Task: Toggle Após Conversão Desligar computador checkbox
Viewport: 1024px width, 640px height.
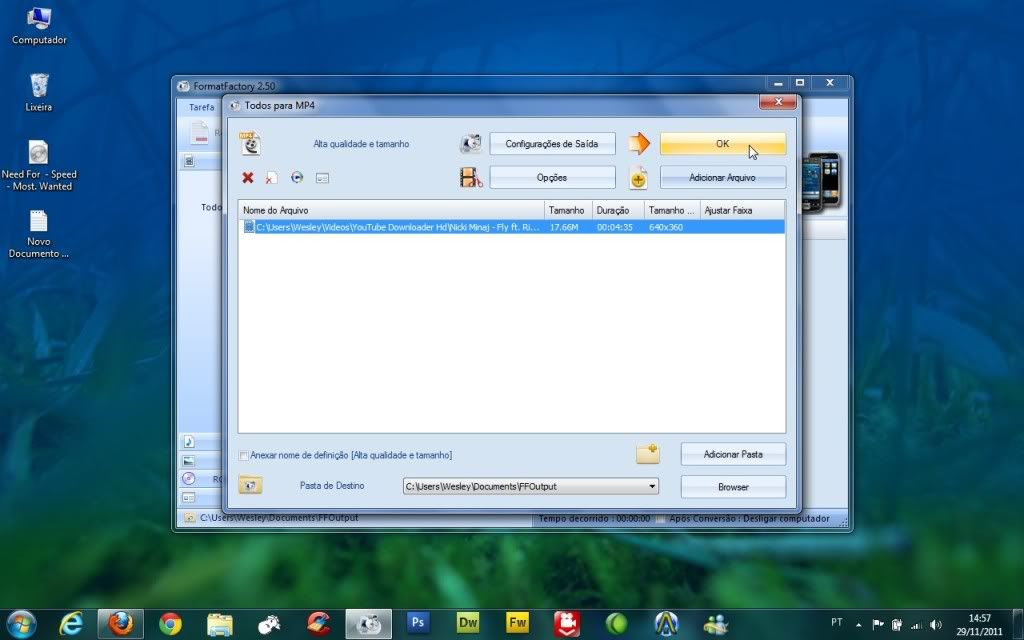Action: (663, 519)
